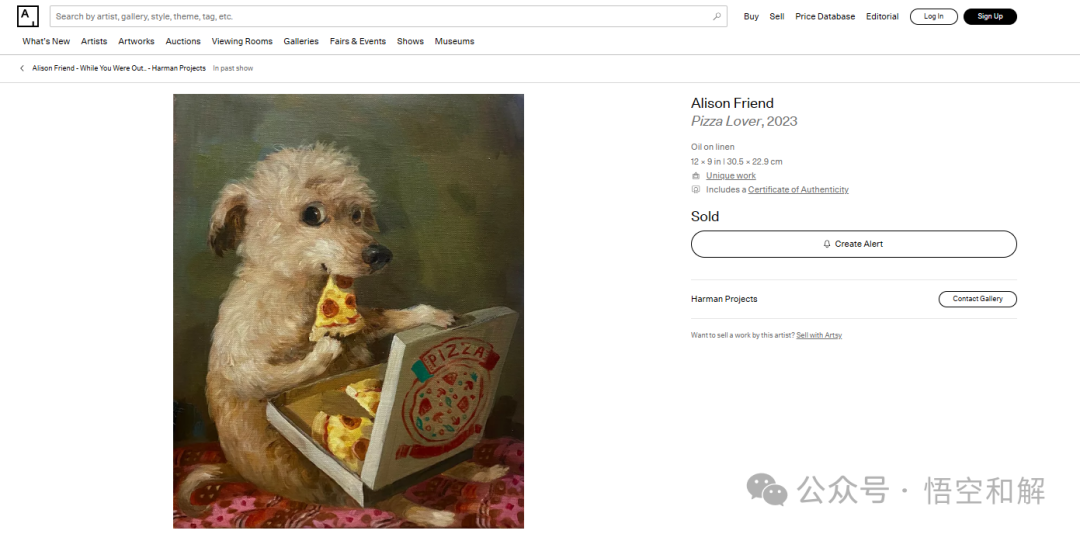1080x534 pixels.
Task: Click the Log In button
Action: tap(934, 17)
